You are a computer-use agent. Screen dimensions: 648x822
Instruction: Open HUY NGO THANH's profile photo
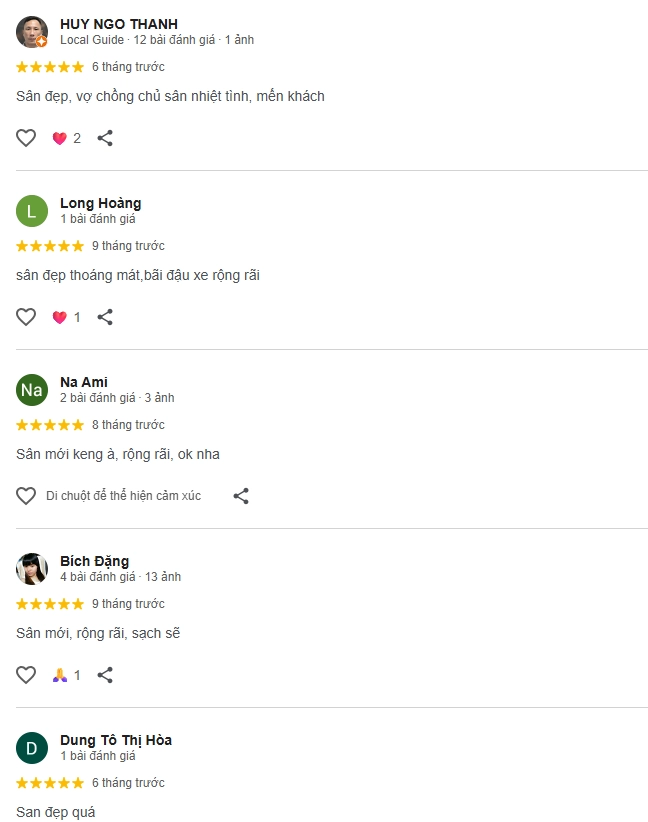coord(32,32)
